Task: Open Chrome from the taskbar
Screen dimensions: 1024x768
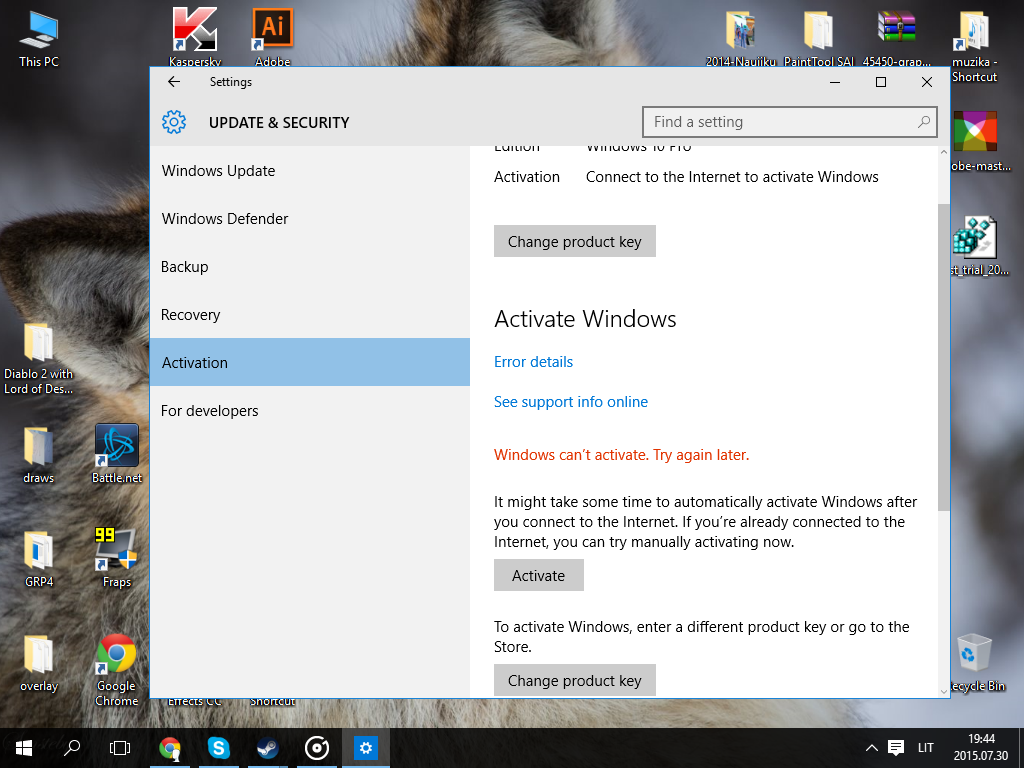Action: 170,748
